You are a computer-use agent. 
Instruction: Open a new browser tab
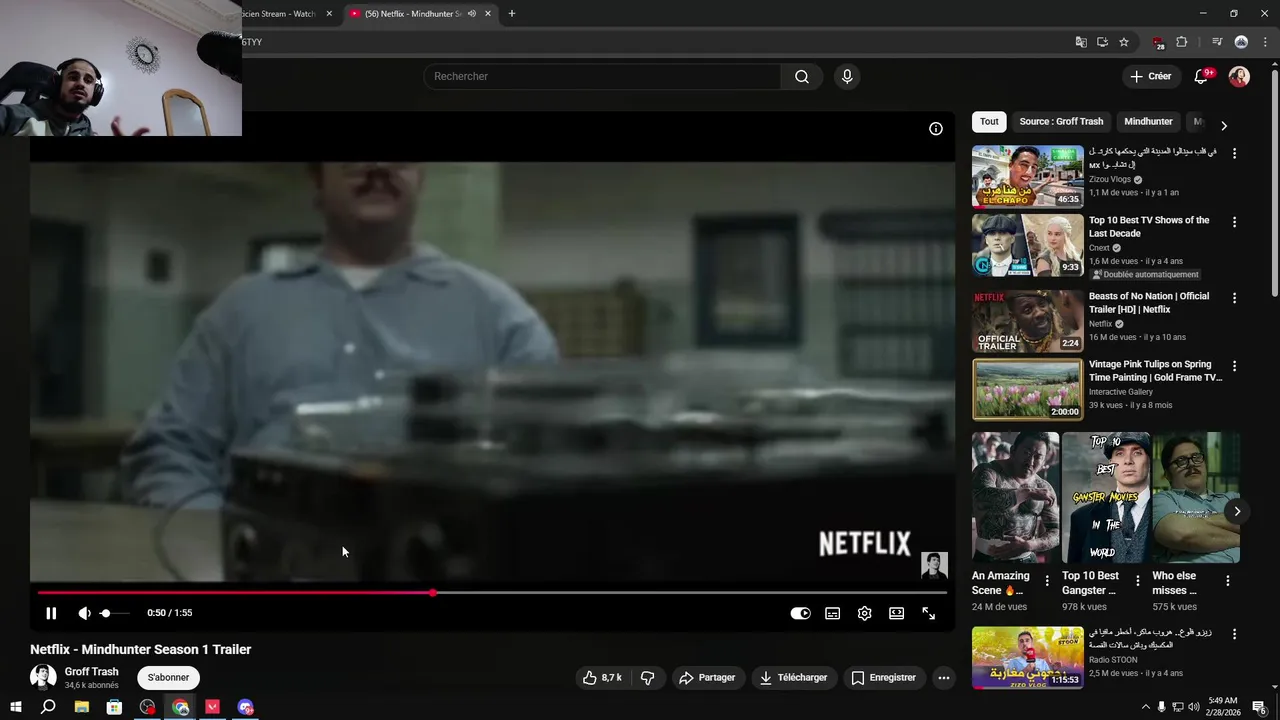click(512, 14)
